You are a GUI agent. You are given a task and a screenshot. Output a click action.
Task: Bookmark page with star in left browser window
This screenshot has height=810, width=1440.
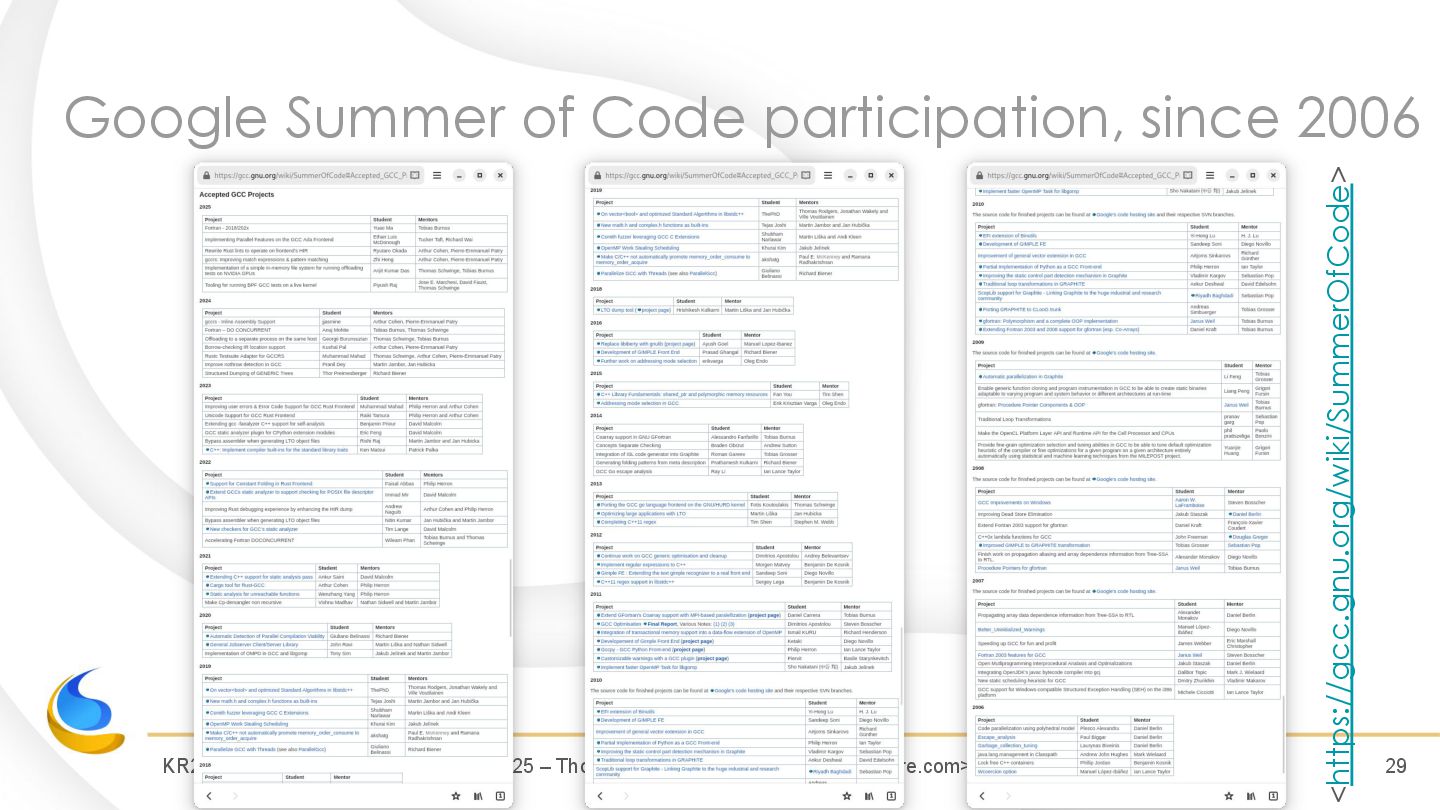pos(456,796)
